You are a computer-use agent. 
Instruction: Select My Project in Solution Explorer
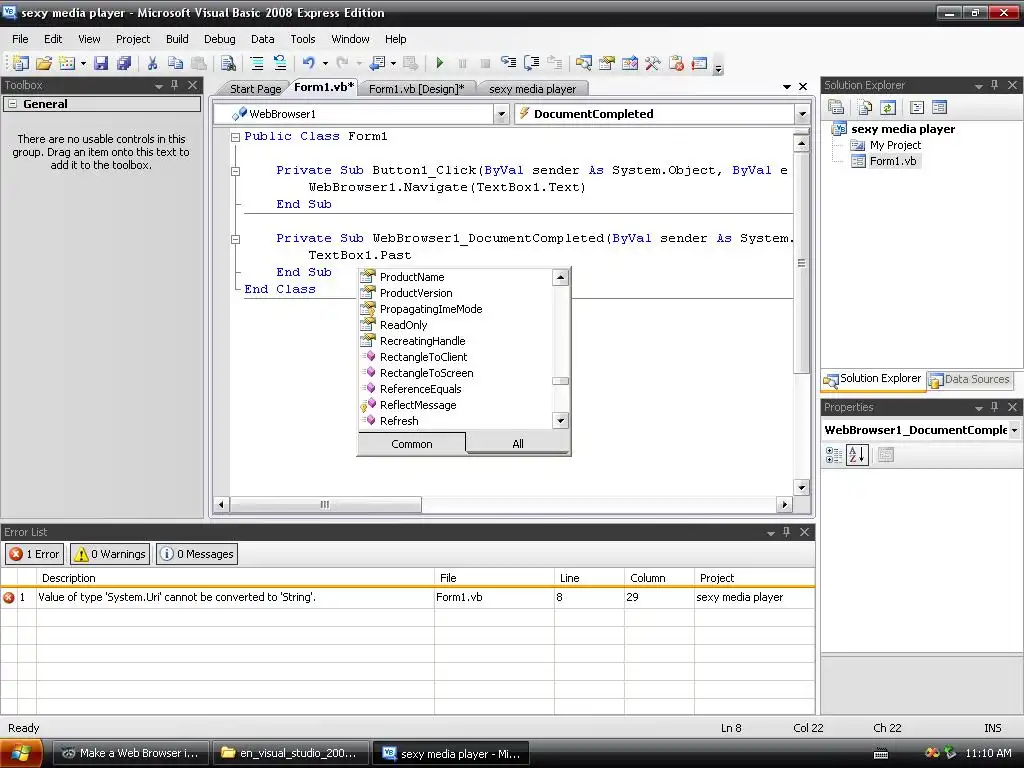[895, 145]
